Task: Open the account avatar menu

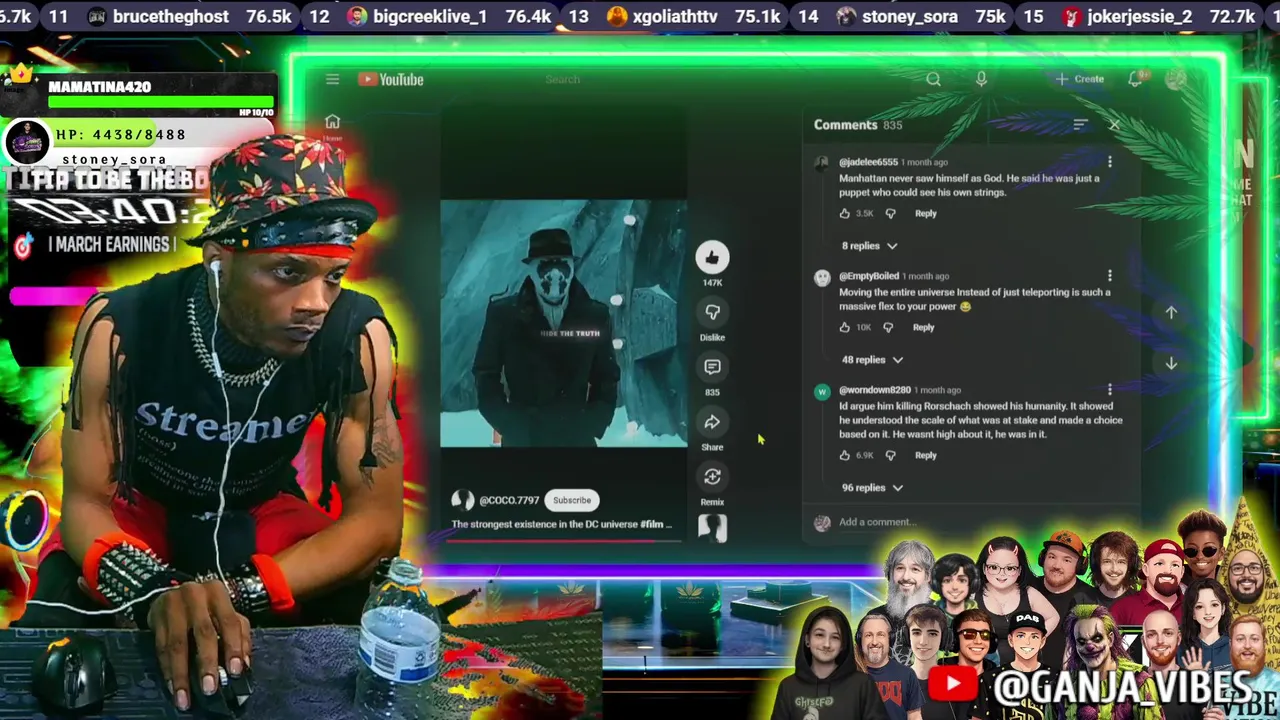Action: pyautogui.click(x=1175, y=79)
